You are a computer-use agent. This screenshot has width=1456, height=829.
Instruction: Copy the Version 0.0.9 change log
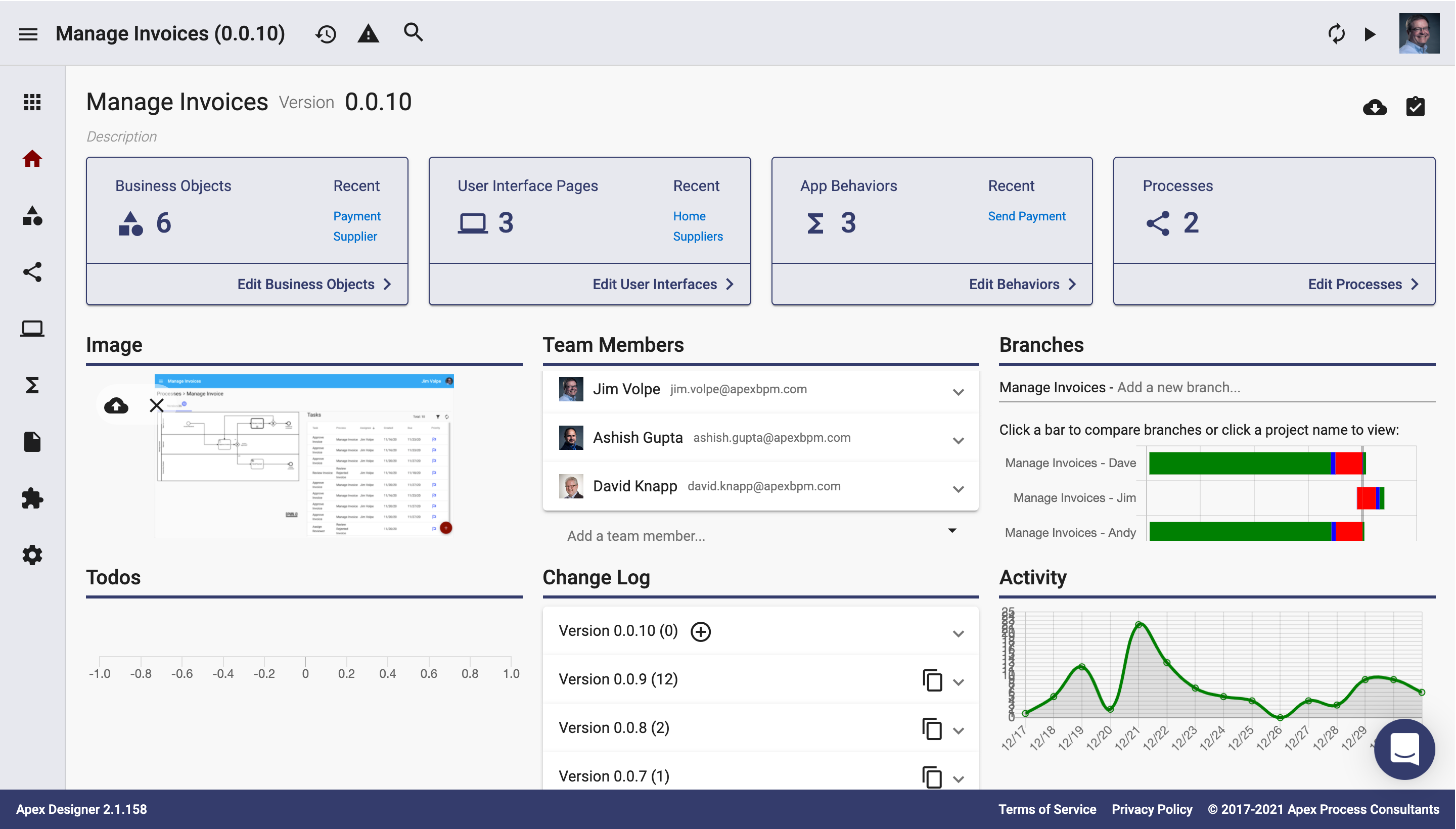click(932, 680)
